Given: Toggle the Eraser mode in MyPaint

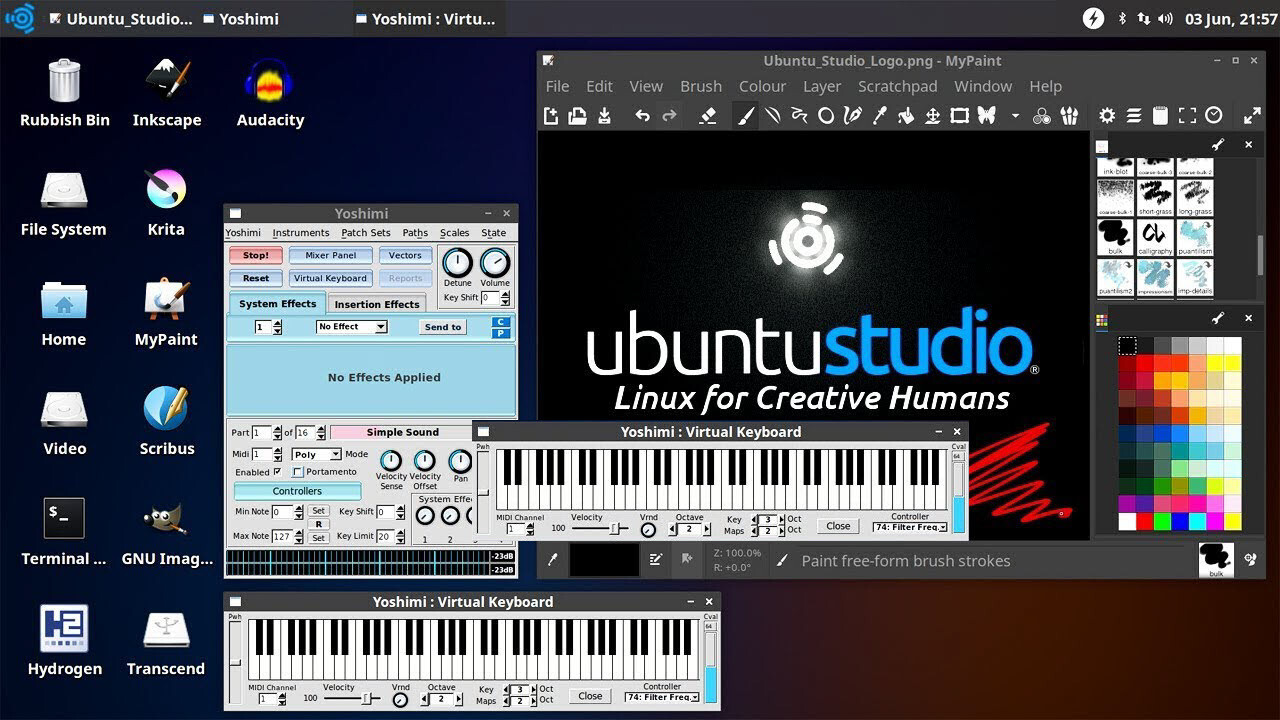Looking at the screenshot, I should point(708,116).
